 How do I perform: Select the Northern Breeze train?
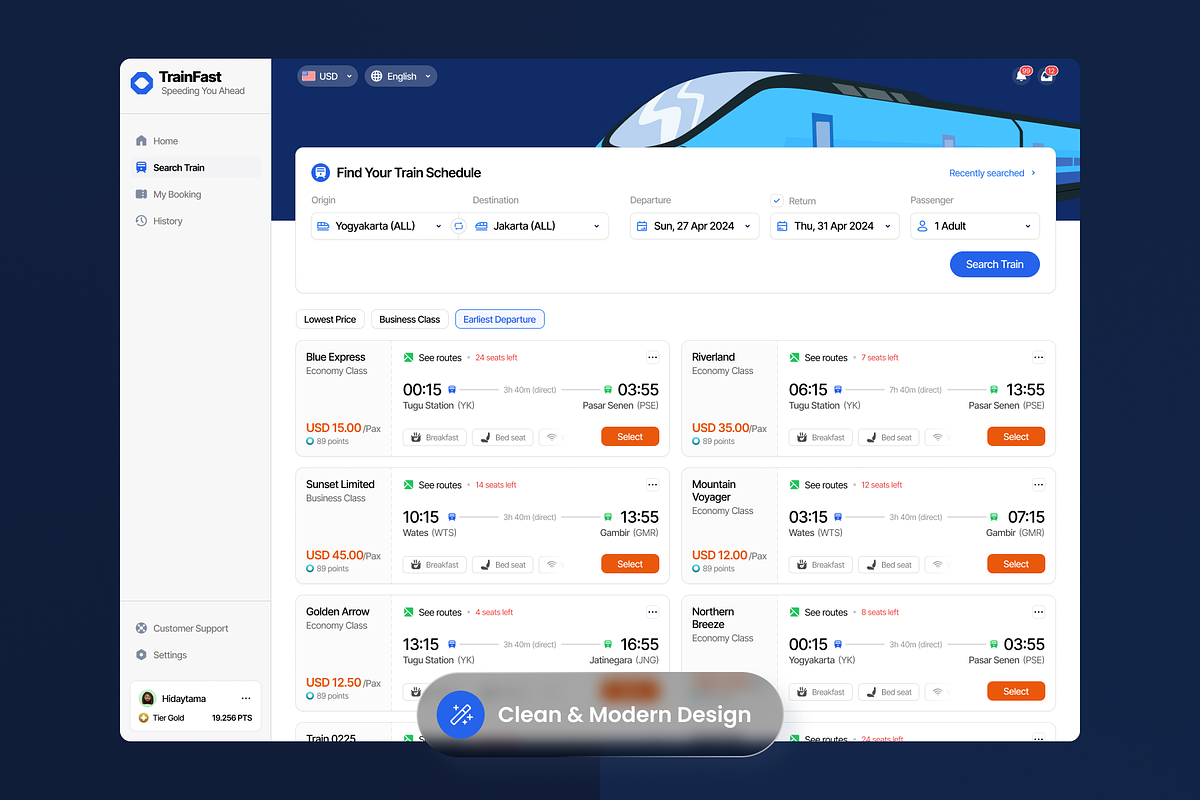[x=1016, y=691]
